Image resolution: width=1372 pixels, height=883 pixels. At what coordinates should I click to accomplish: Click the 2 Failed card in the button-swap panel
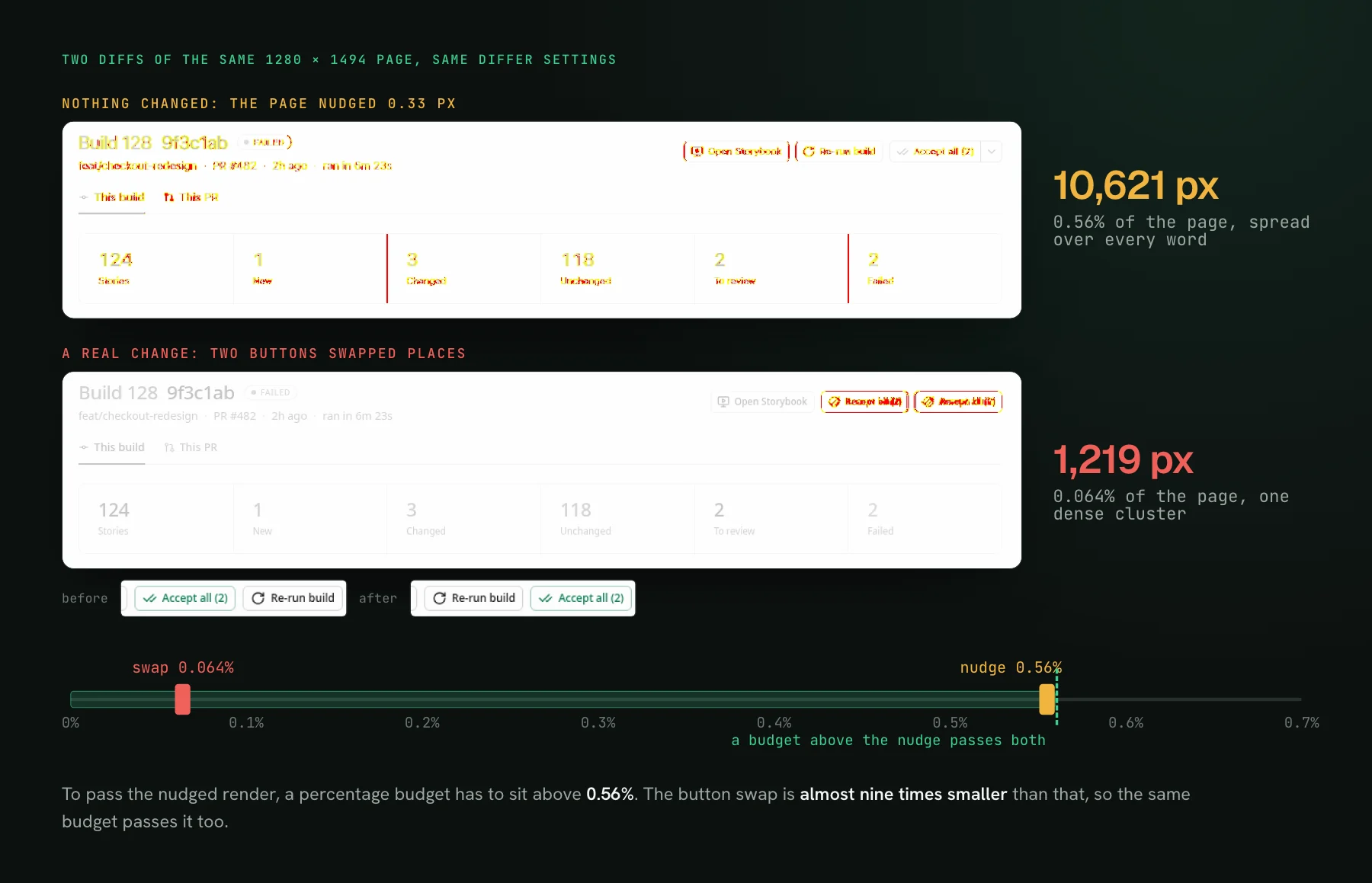(925, 518)
